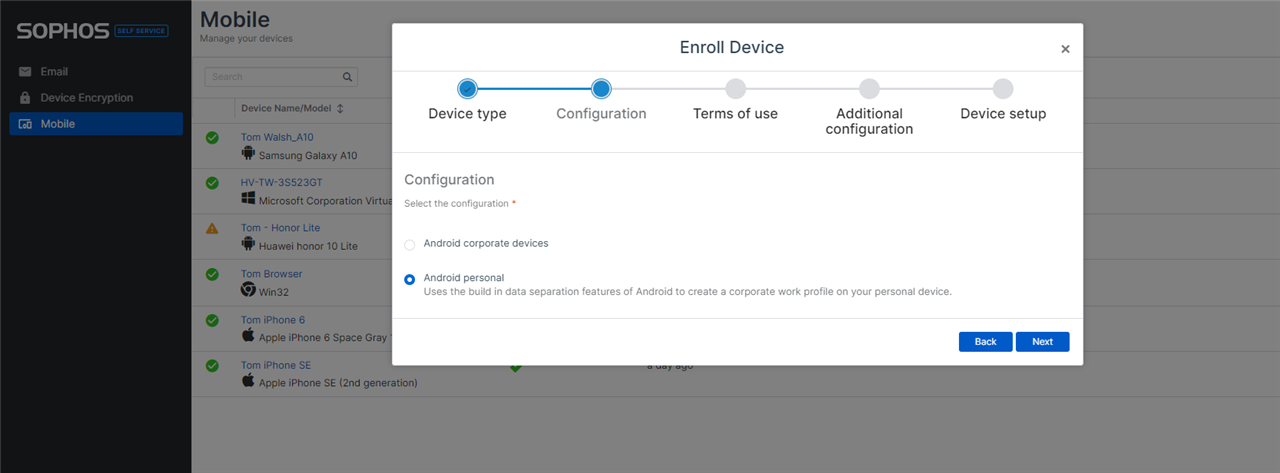The width and height of the screenshot is (1280, 473).
Task: Click Apple icon beside iPhone 6 Space Gray
Action: click(248, 336)
